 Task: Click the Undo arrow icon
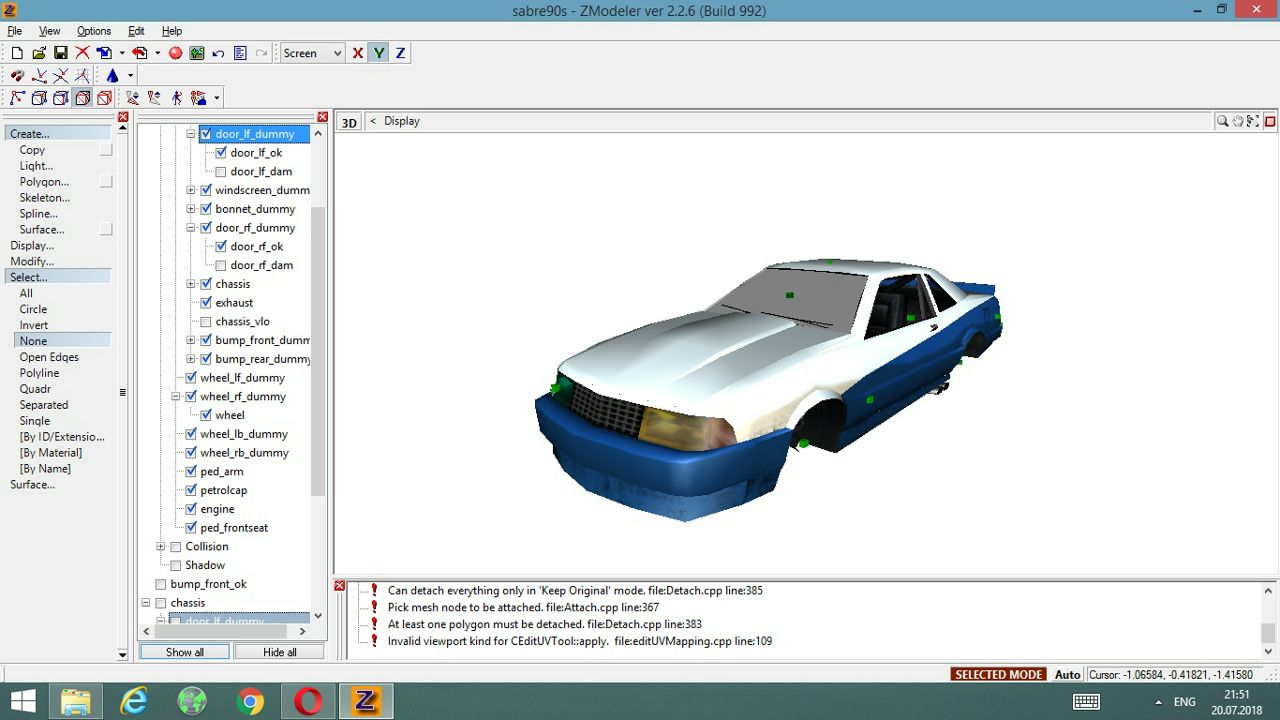[x=218, y=53]
